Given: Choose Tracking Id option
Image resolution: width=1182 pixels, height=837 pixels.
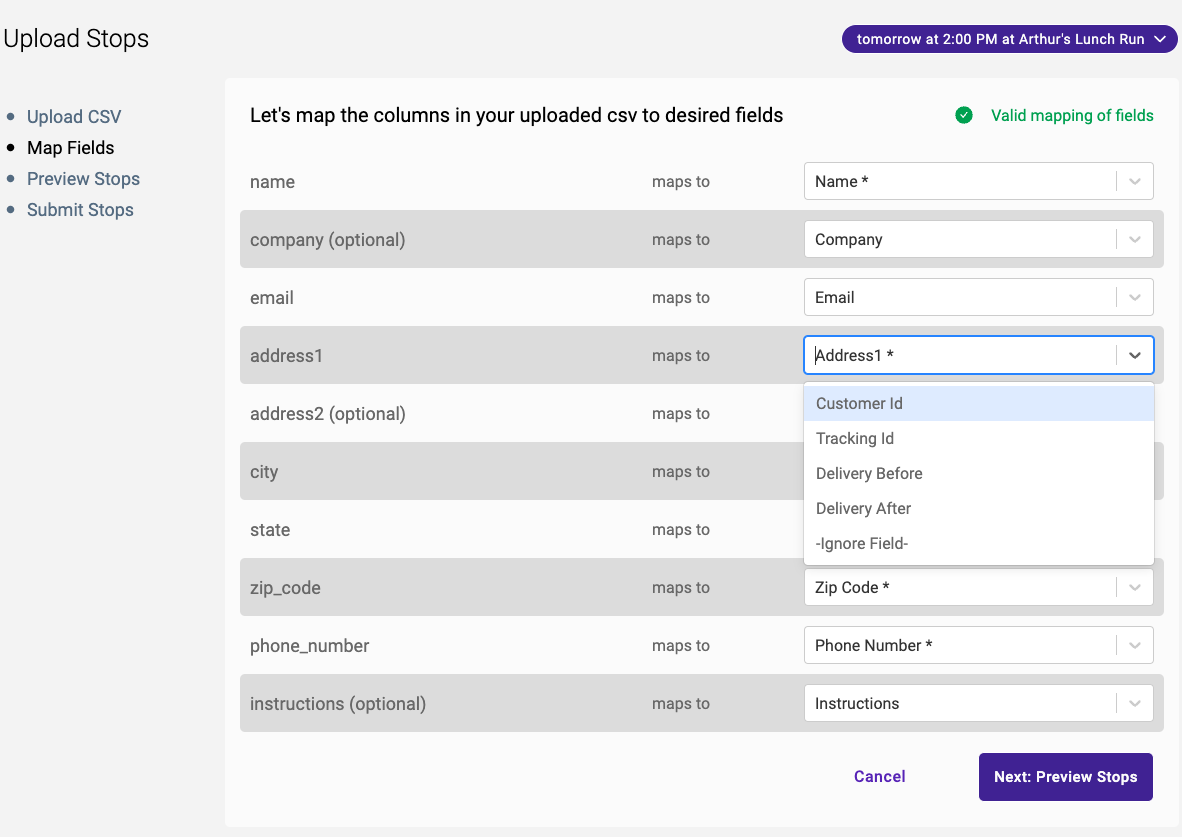Looking at the screenshot, I should (x=978, y=438).
